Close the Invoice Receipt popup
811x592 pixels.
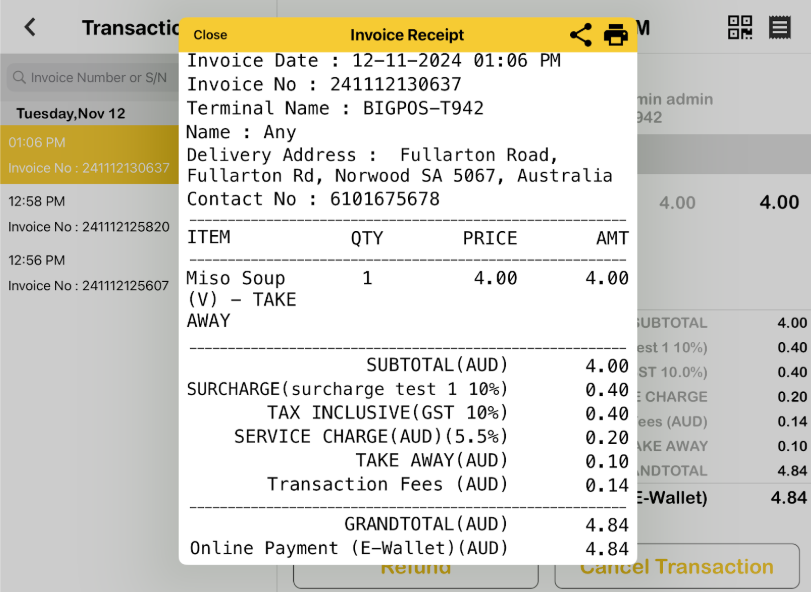[x=210, y=35]
